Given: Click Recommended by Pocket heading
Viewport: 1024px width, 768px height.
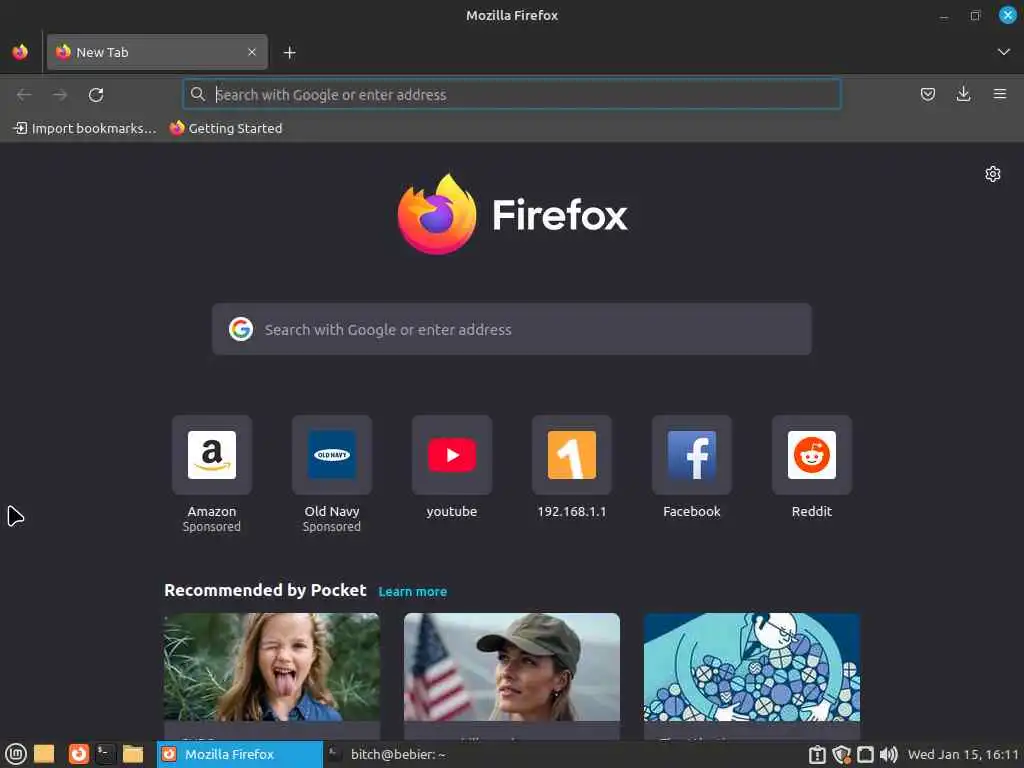Looking at the screenshot, I should click(265, 590).
